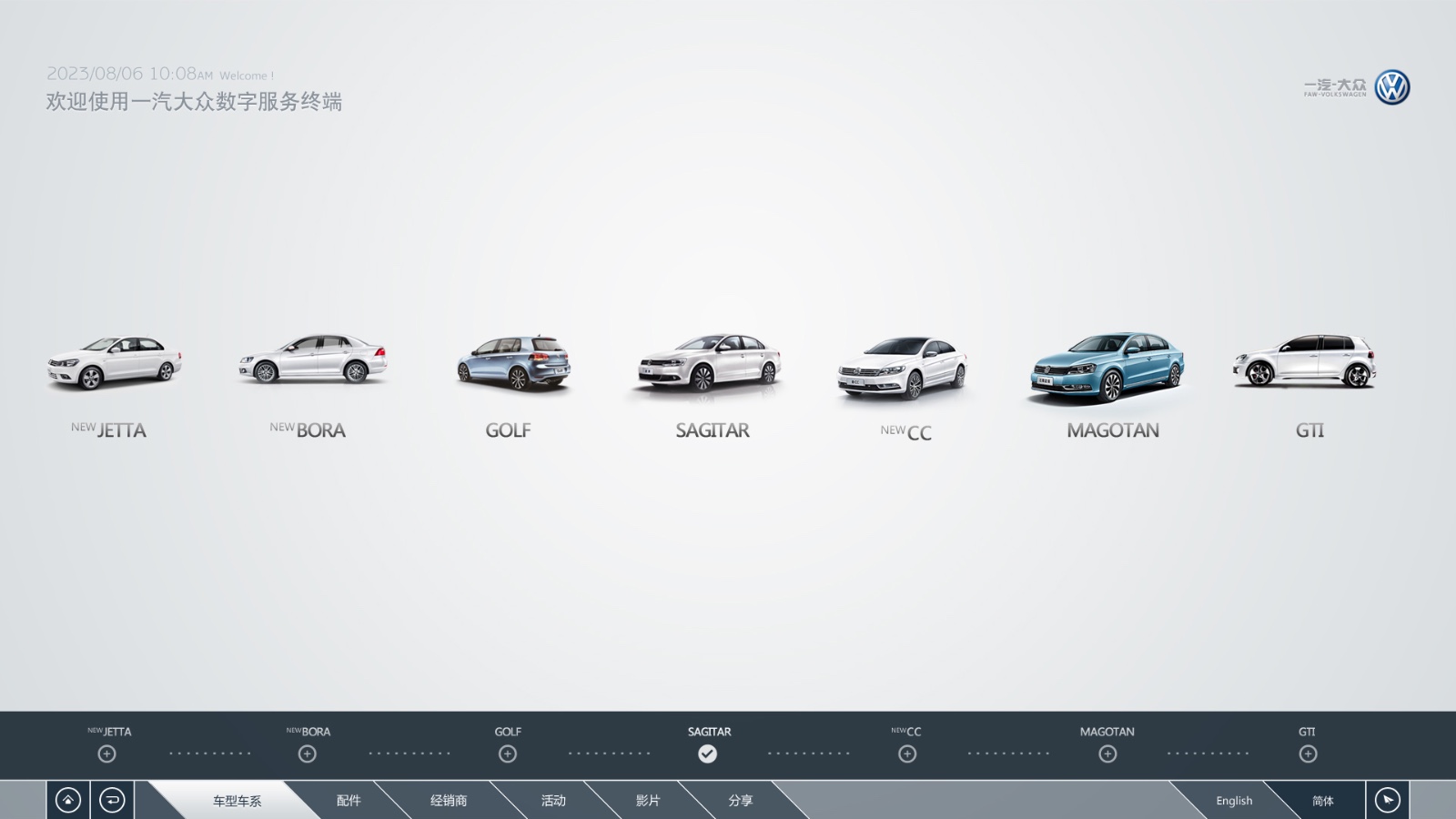1456x819 pixels.
Task: Select the plus circle under NEW JETTA
Action: click(107, 753)
